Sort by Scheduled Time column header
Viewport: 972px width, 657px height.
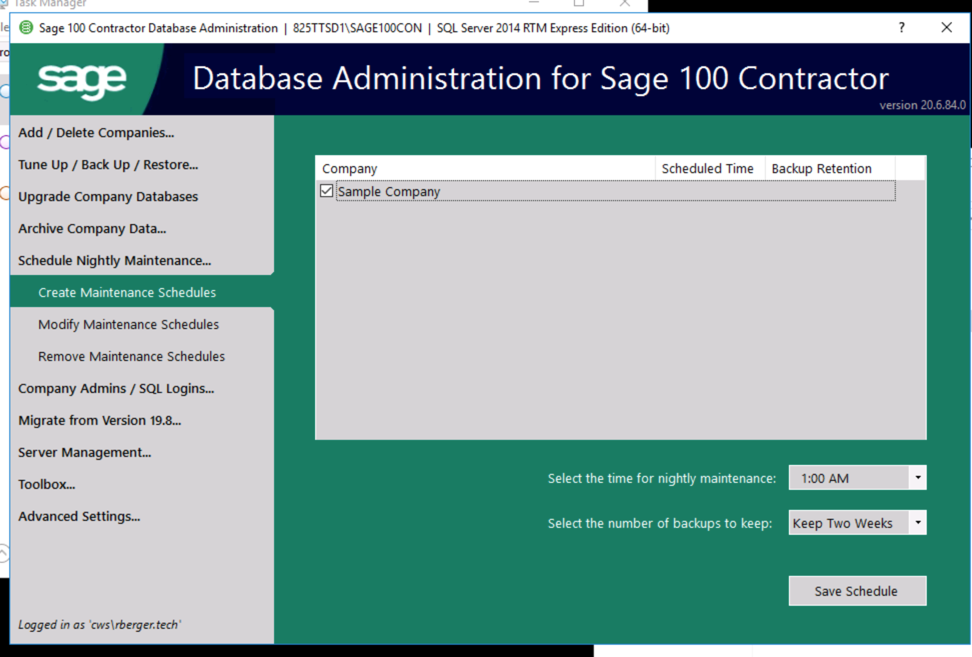710,169
